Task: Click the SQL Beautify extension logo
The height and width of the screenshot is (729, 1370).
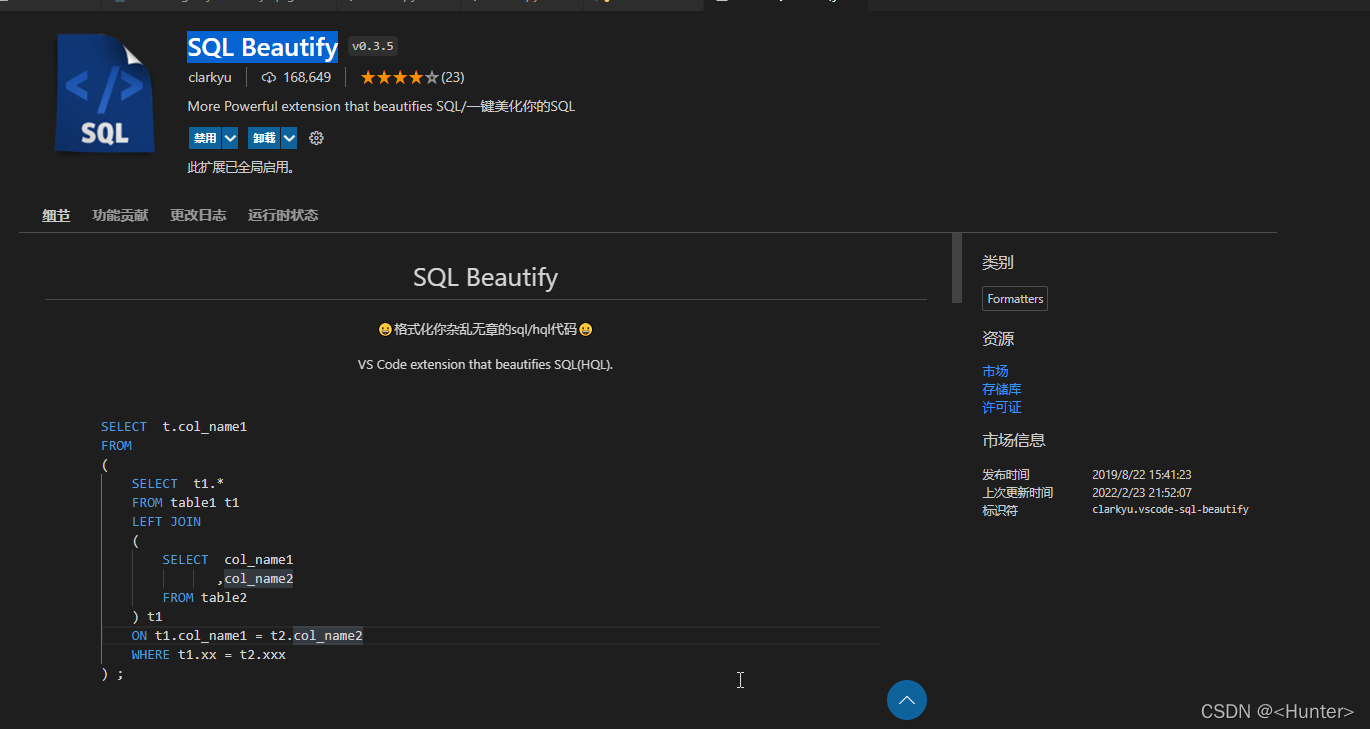Action: tap(104, 93)
